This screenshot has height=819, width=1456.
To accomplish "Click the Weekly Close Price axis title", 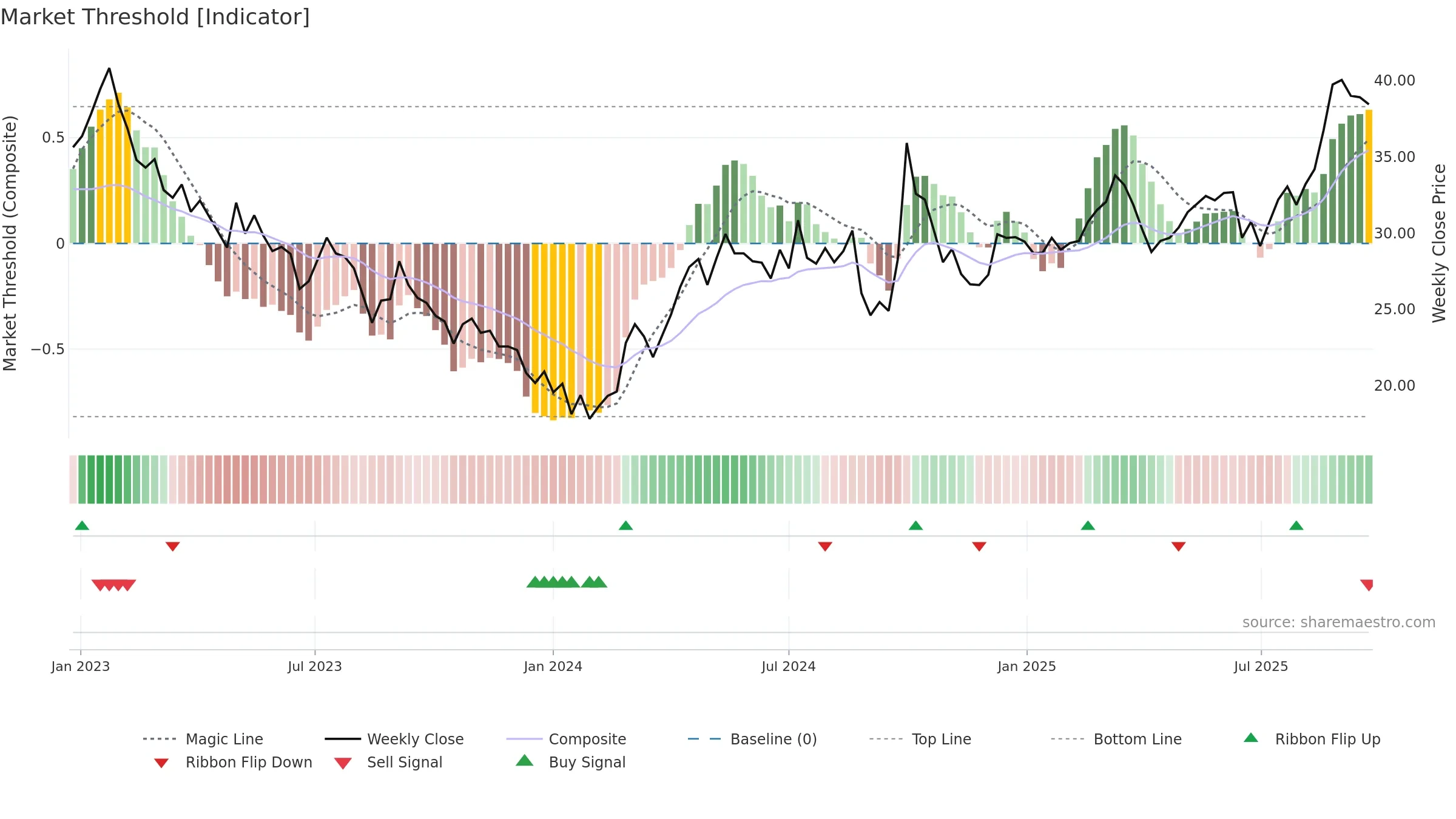I will [1439, 243].
